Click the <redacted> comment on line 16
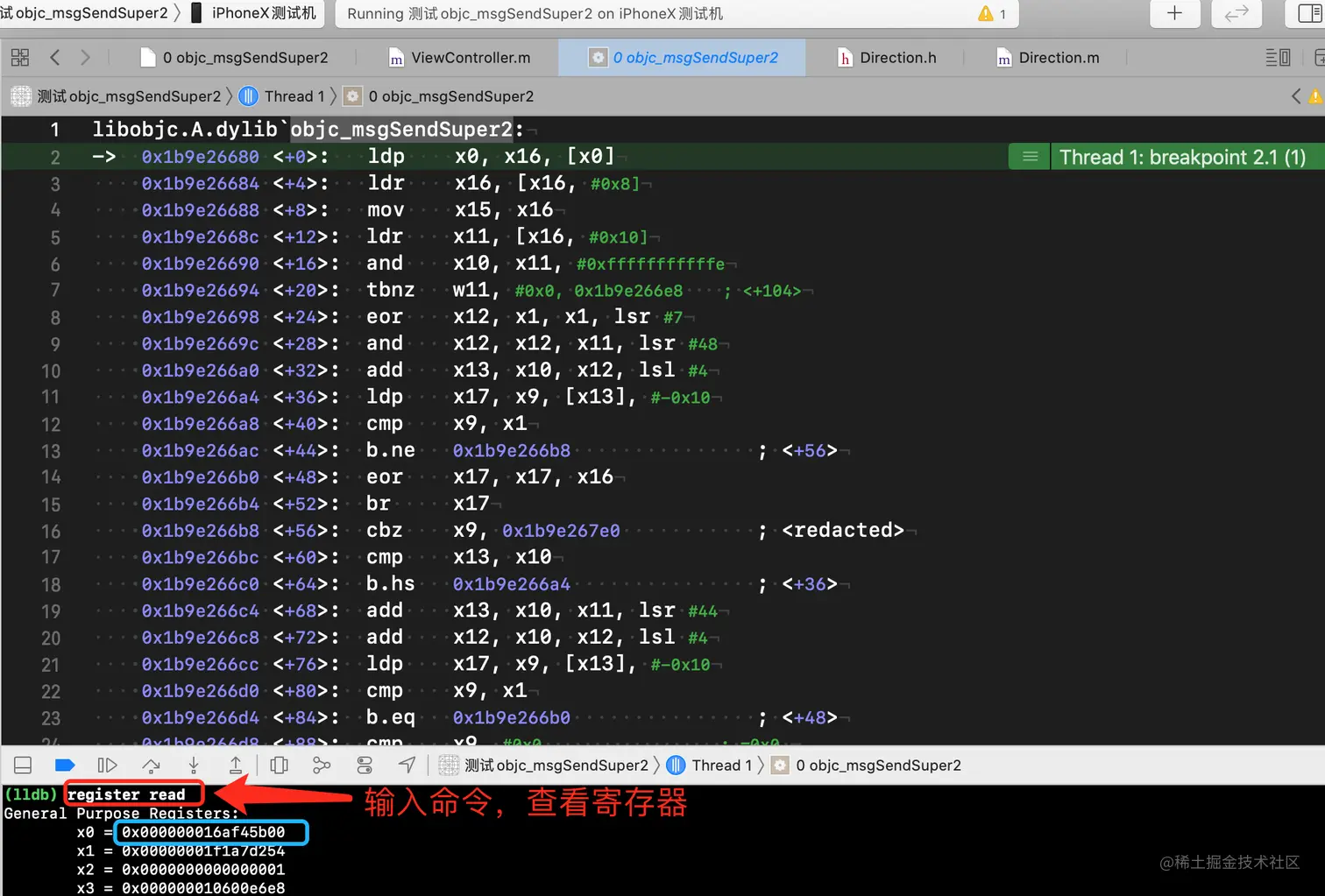 click(843, 530)
